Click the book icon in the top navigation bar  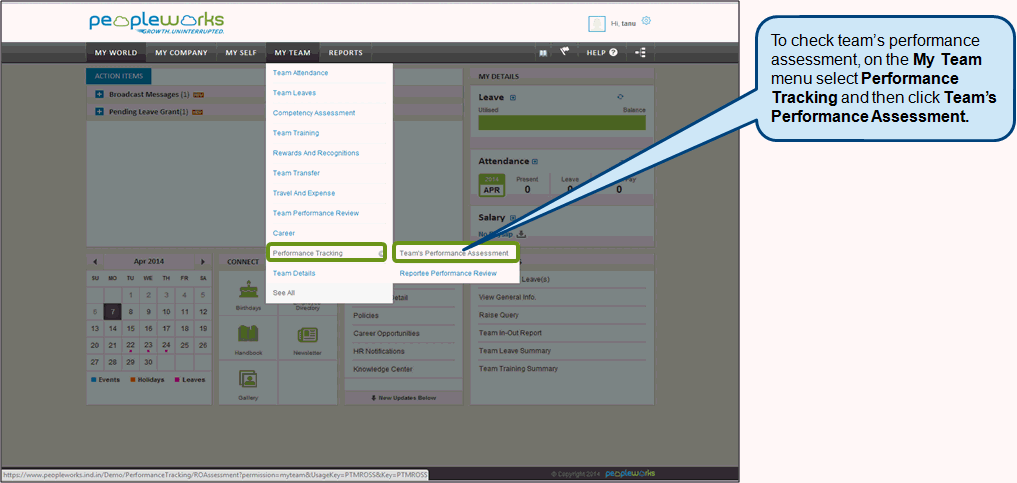[x=543, y=53]
